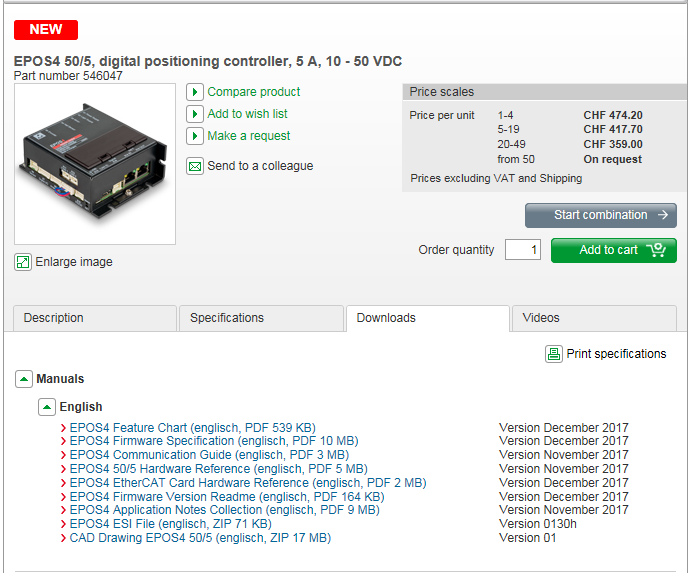Click red chevron beside EtherCAT Card Hardware Reference

point(63,483)
